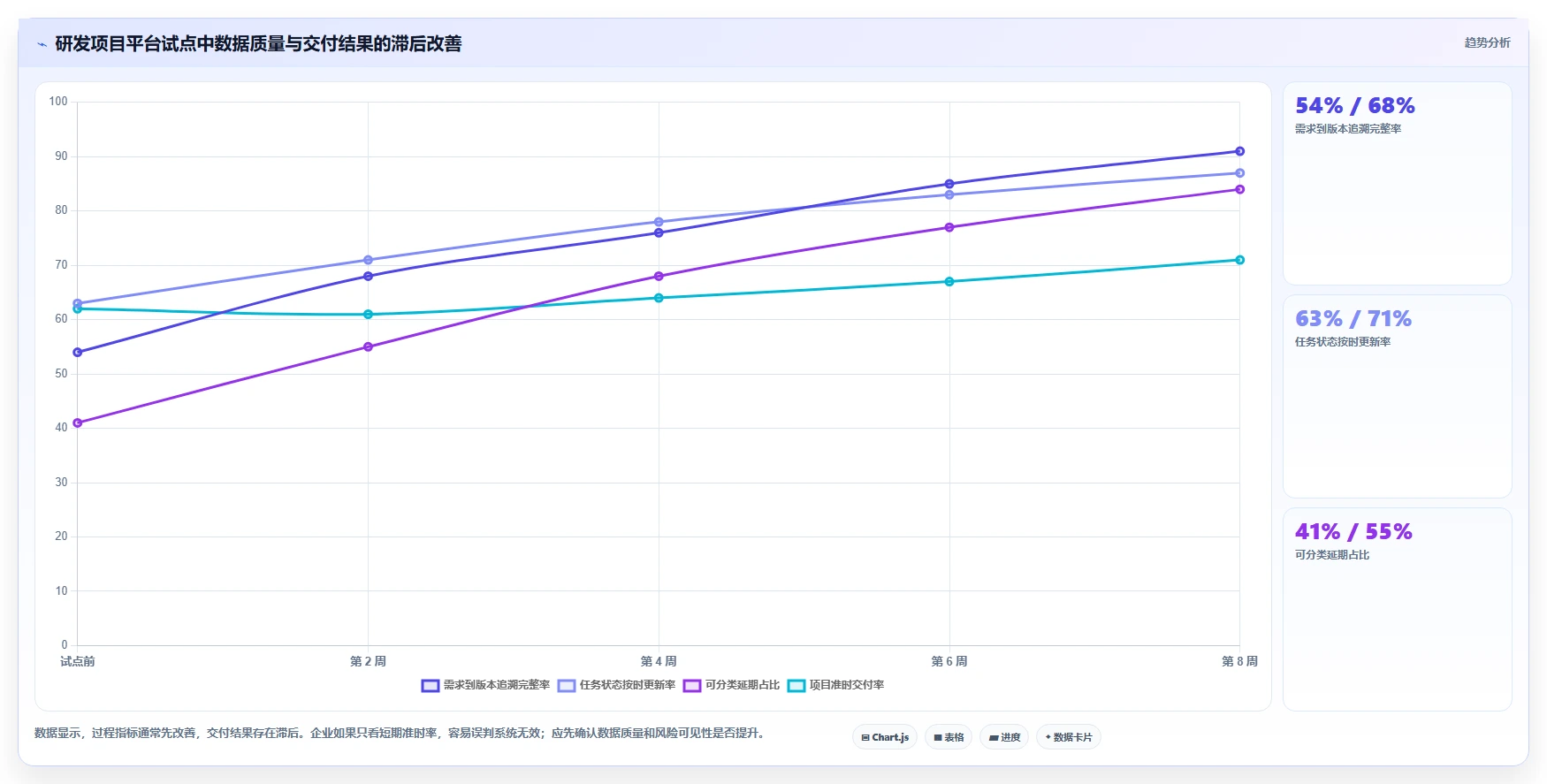1547x784 pixels.
Task: Click the dark blue data point at 第 6 周
Action: point(949,184)
